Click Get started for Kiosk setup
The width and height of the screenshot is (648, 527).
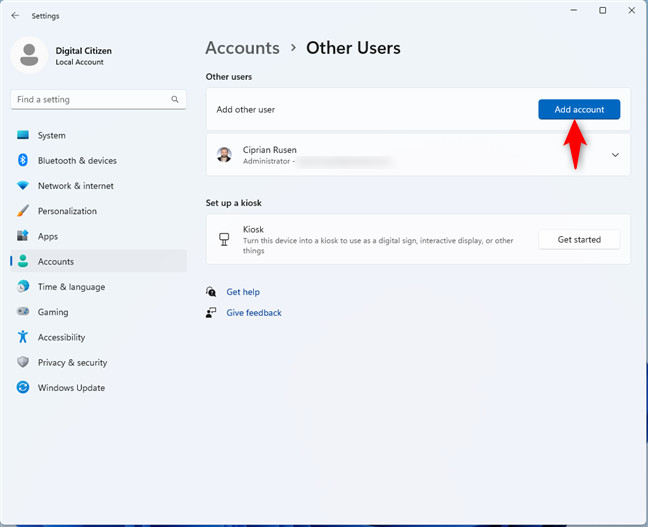pos(578,240)
